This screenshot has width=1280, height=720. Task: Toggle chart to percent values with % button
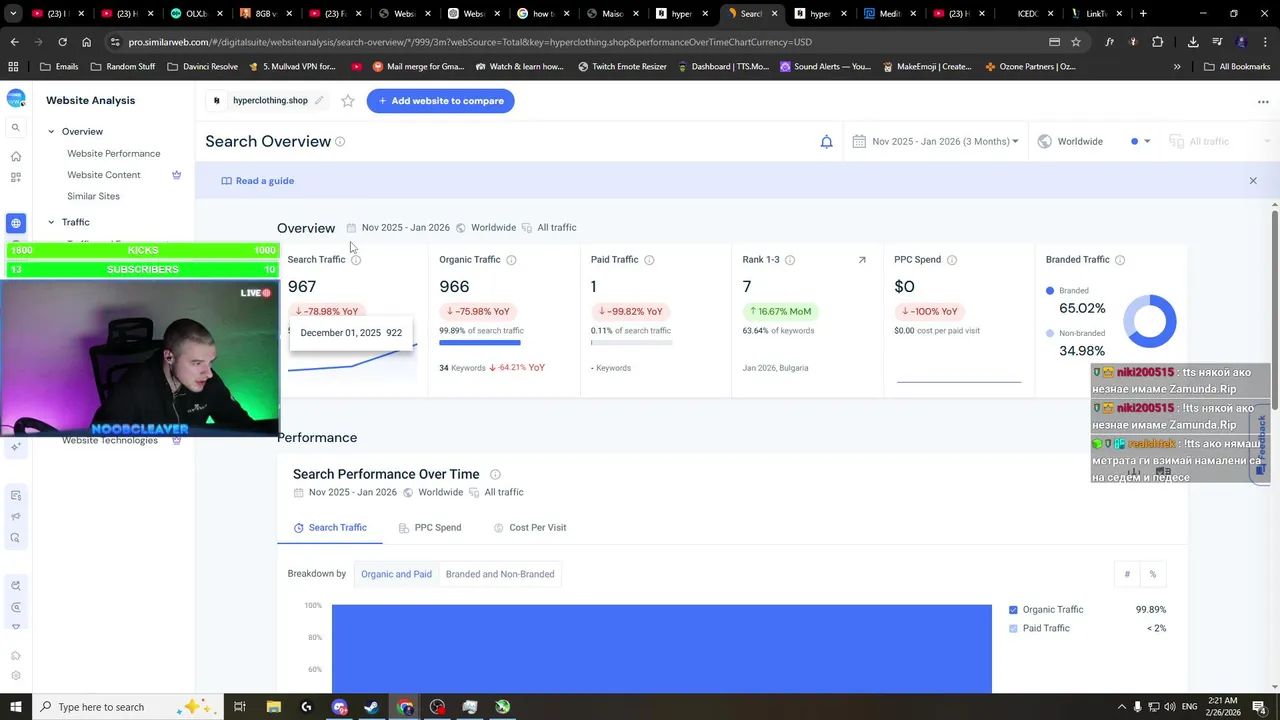pos(1153,574)
